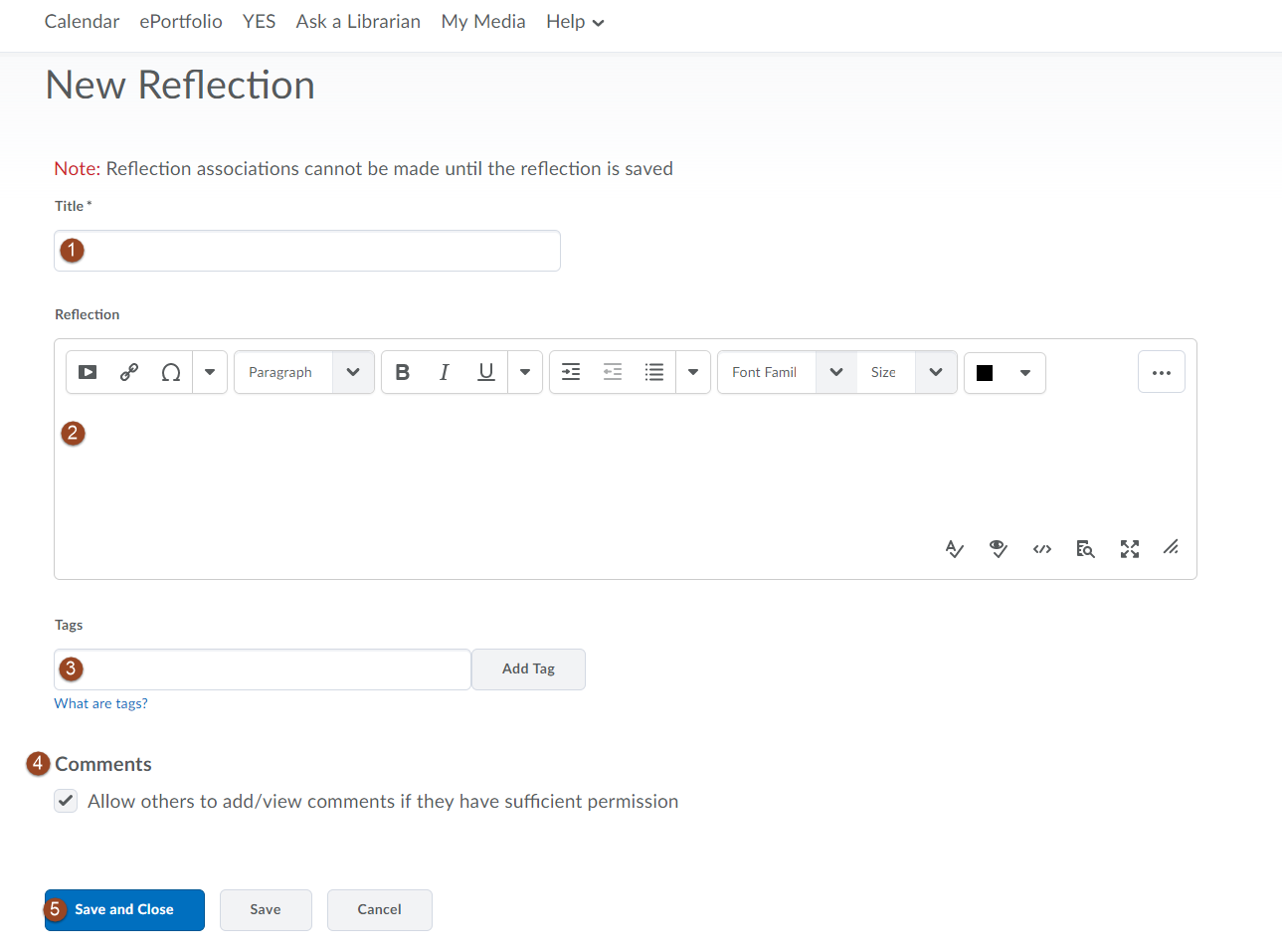Open the Paragraph format dropdown

pyautogui.click(x=304, y=372)
